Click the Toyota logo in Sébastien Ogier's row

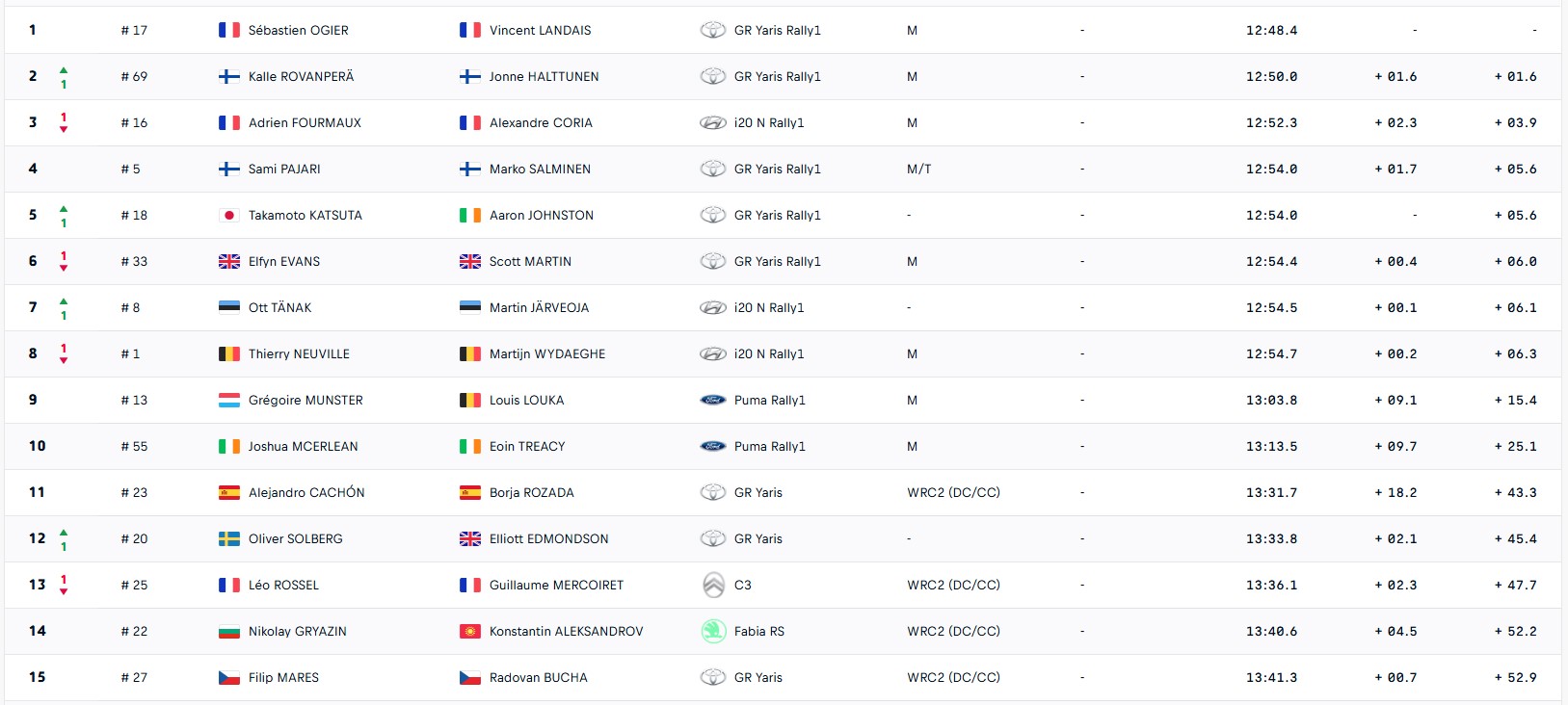[712, 30]
